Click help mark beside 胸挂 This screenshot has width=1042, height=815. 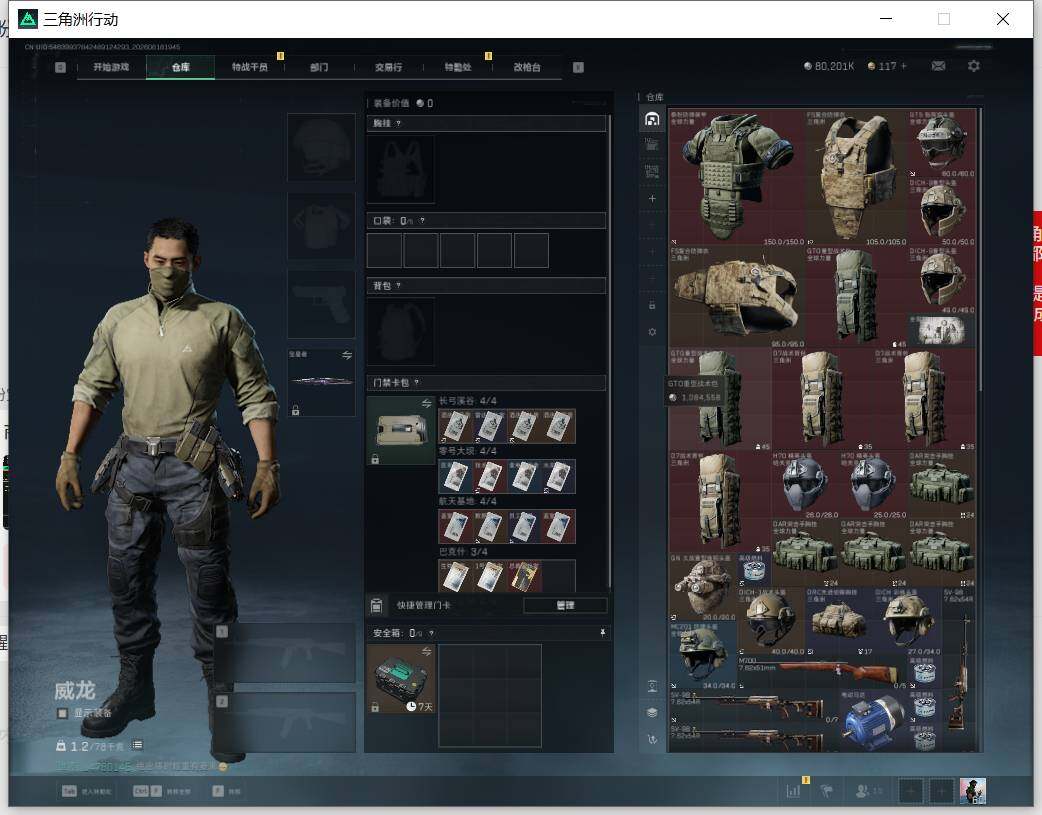pos(398,124)
